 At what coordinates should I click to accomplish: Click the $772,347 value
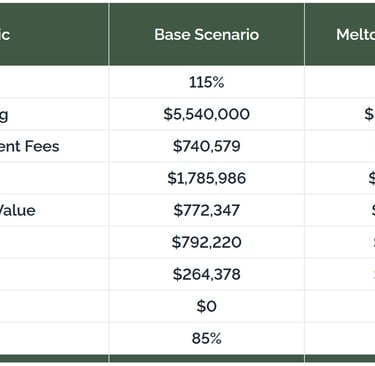tap(207, 210)
